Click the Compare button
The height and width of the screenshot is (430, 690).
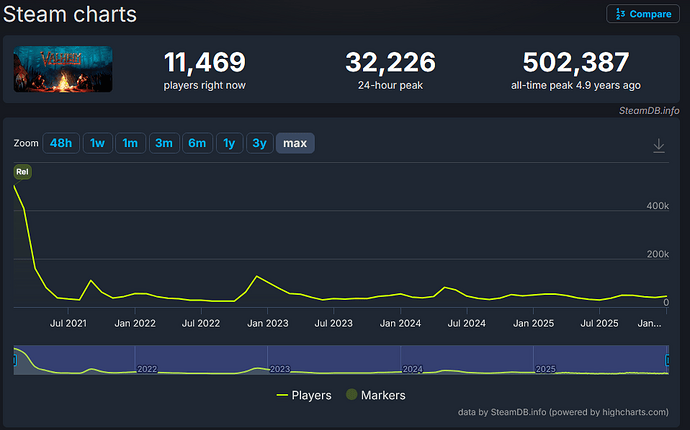641,14
